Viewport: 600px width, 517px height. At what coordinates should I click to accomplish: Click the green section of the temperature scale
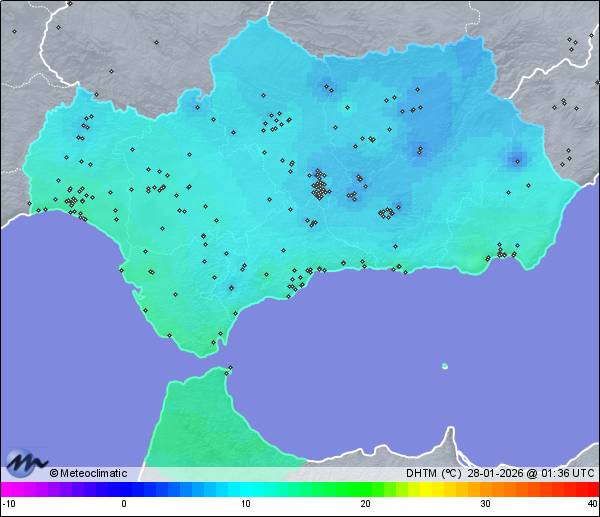point(330,489)
